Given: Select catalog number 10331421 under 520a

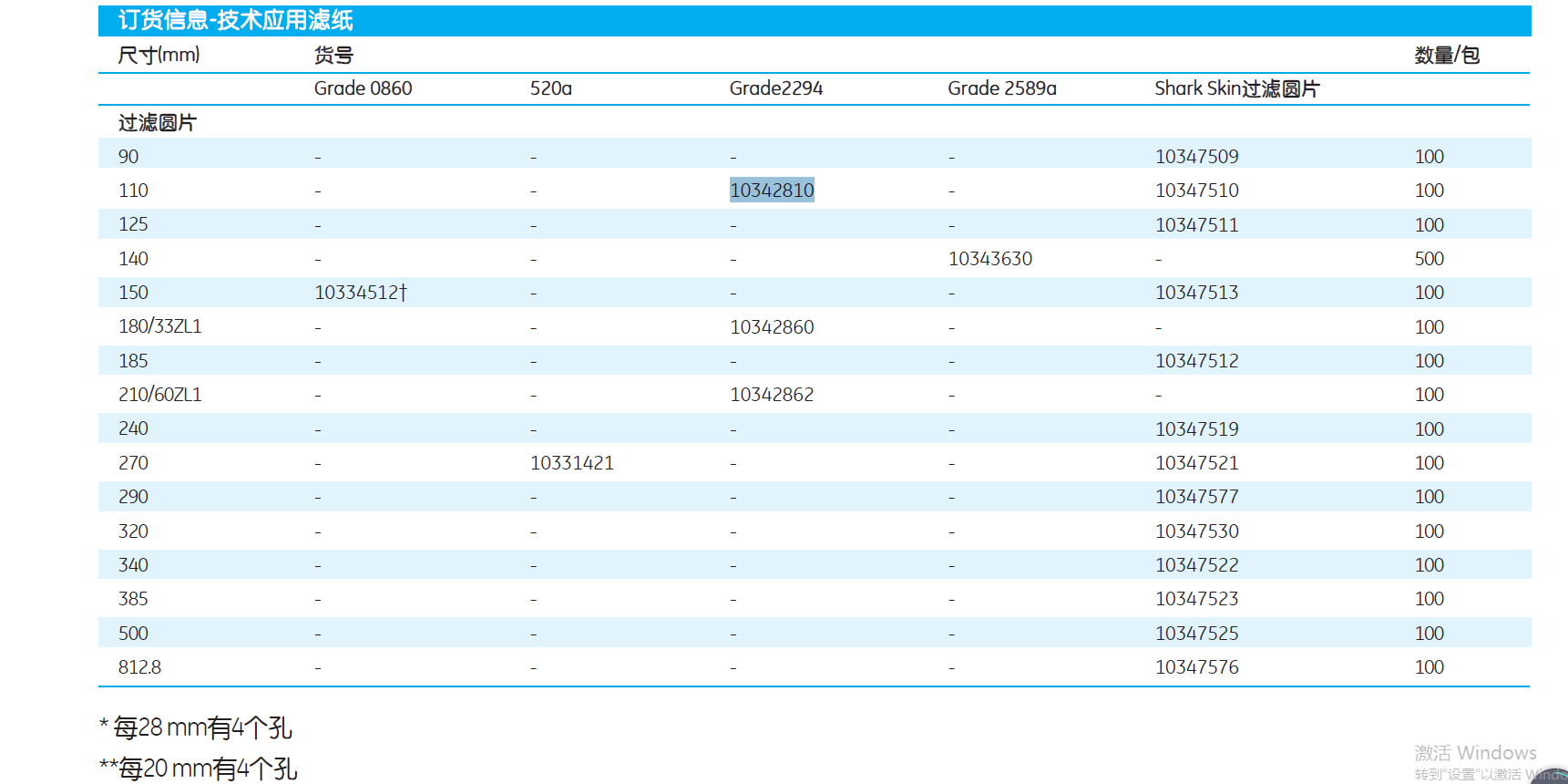Looking at the screenshot, I should (572, 463).
